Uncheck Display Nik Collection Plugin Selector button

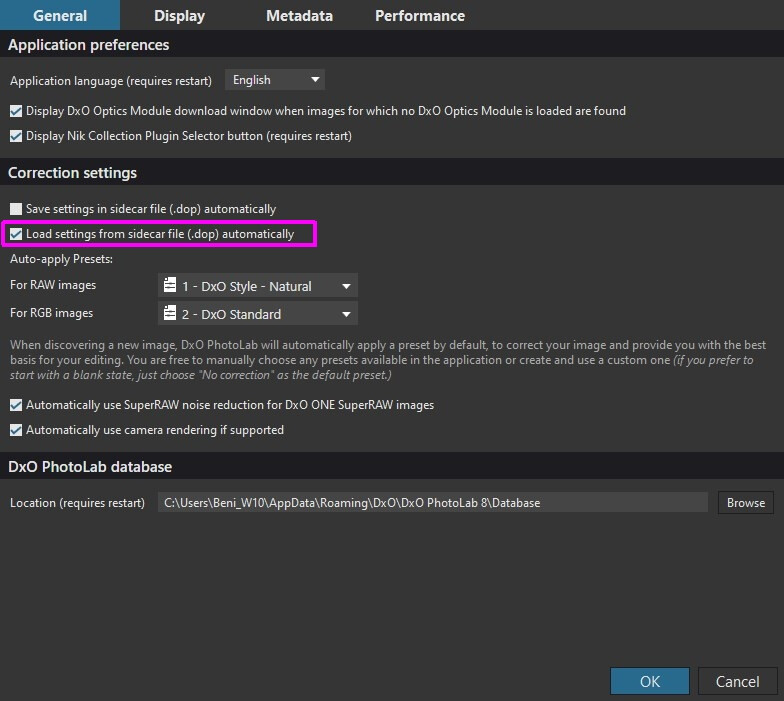tap(16, 136)
